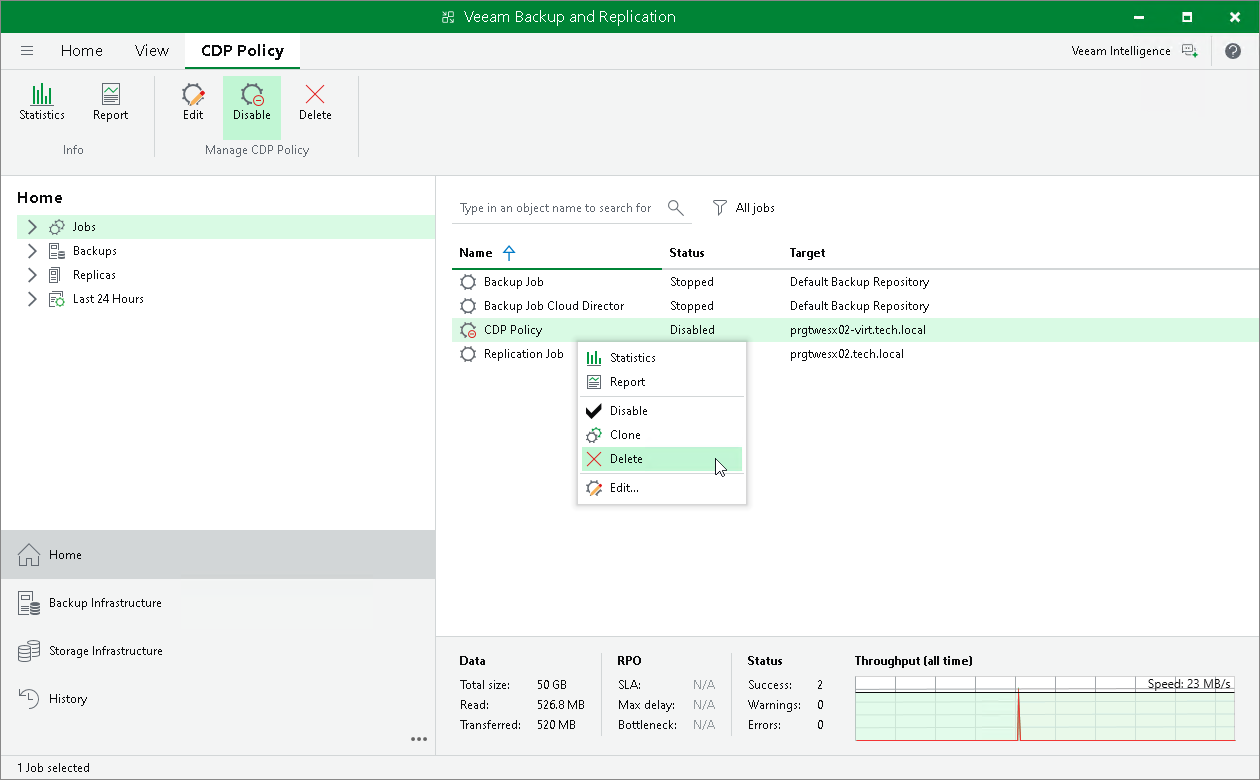1260x780 pixels.
Task: Click the Backup Job gear icon
Action: tap(467, 282)
